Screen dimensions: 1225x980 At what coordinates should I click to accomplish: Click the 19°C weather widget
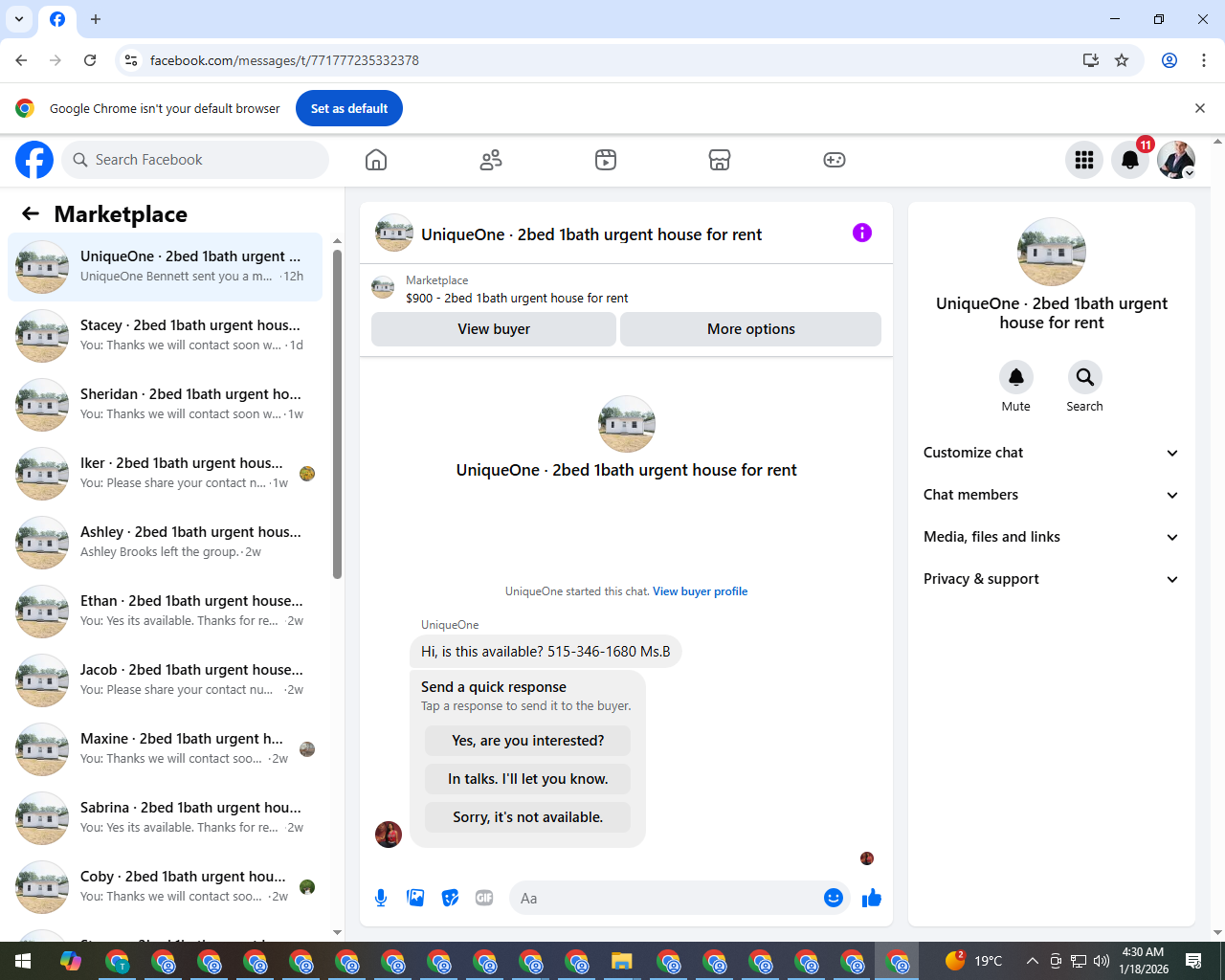[x=974, y=961]
